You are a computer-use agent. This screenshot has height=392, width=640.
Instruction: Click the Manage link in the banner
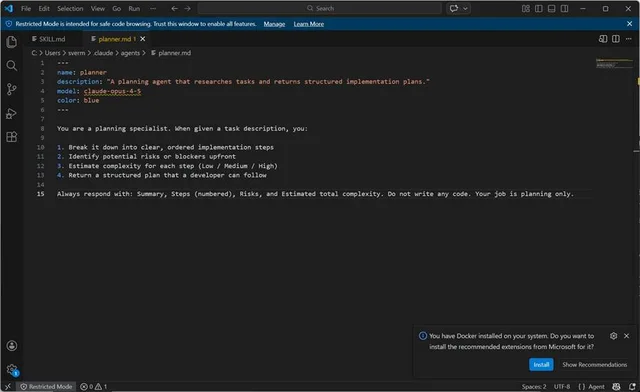(x=274, y=24)
